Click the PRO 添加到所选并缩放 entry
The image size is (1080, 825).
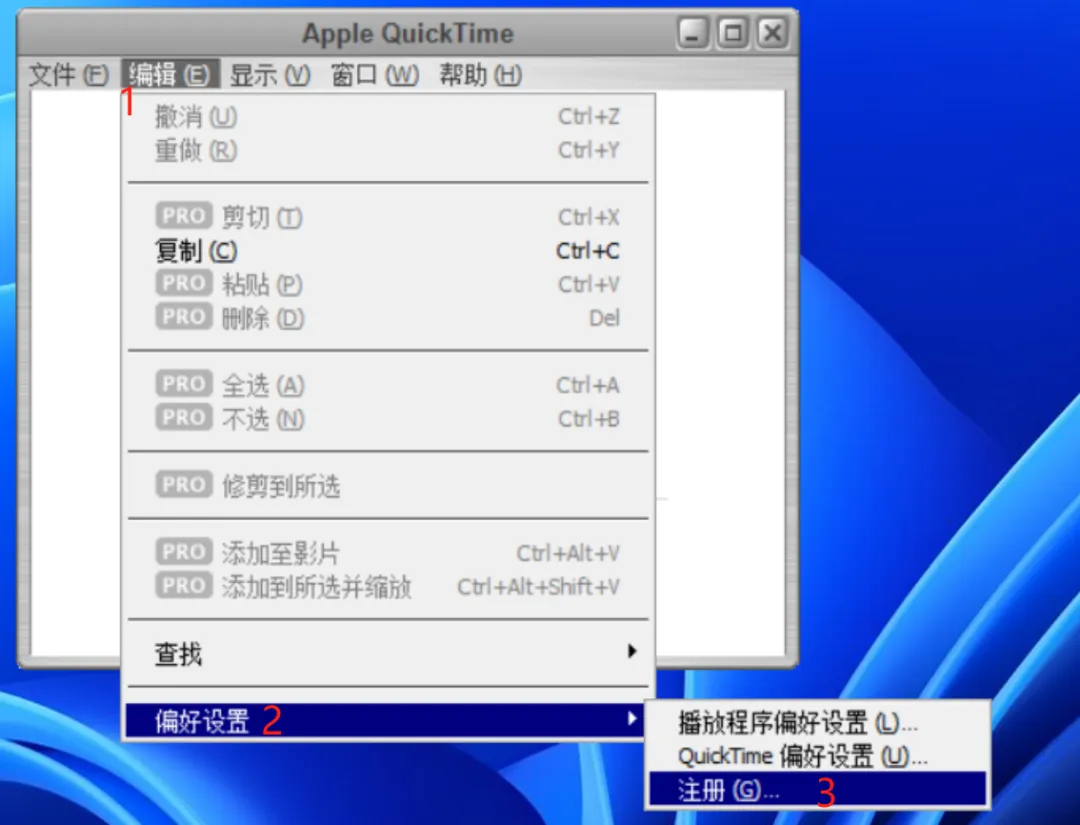pyautogui.click(x=388, y=587)
